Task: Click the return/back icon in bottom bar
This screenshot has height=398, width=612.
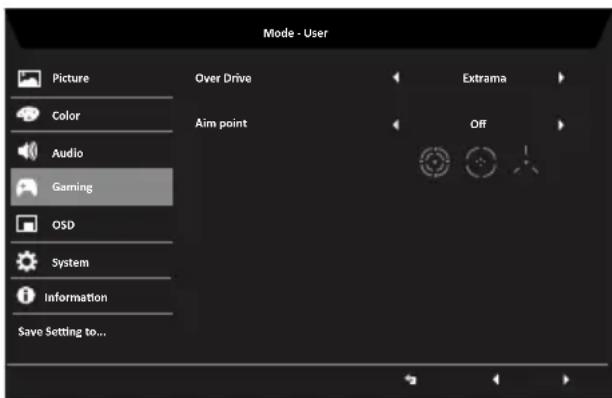Action: tap(410, 379)
